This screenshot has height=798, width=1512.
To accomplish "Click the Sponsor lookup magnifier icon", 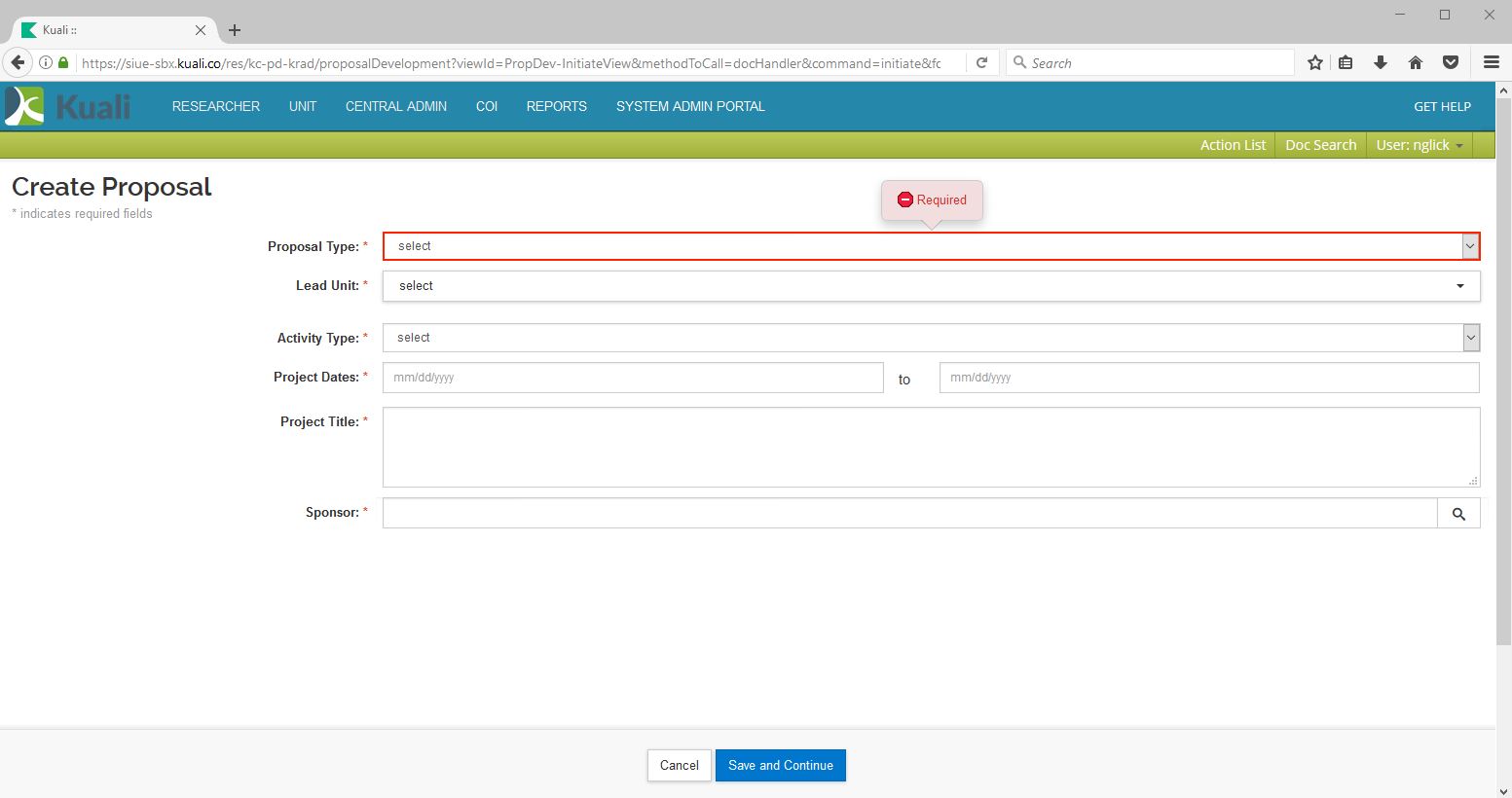I will point(1457,514).
